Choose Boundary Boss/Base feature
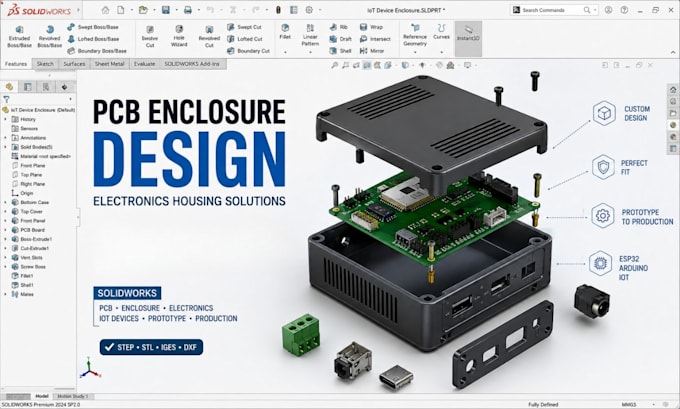The height and width of the screenshot is (409, 680). [97, 51]
